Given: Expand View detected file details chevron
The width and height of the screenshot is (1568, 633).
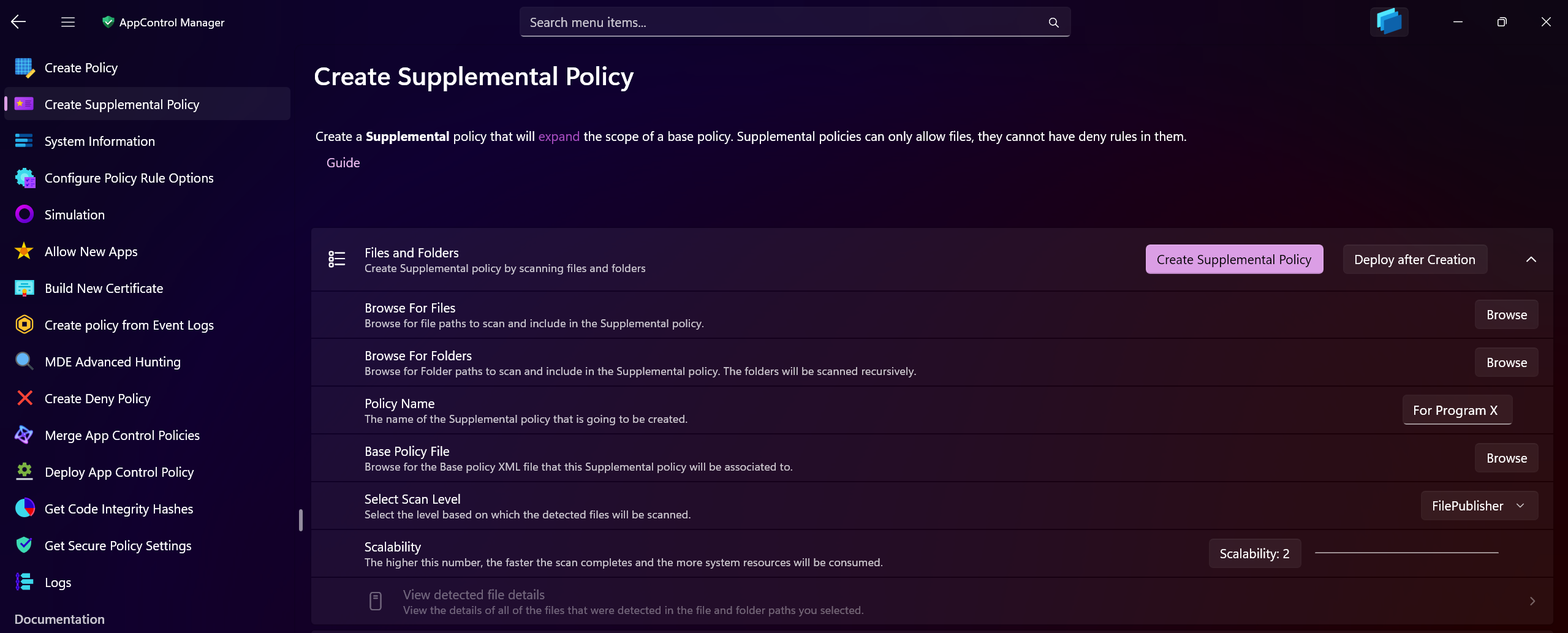Looking at the screenshot, I should (1532, 601).
